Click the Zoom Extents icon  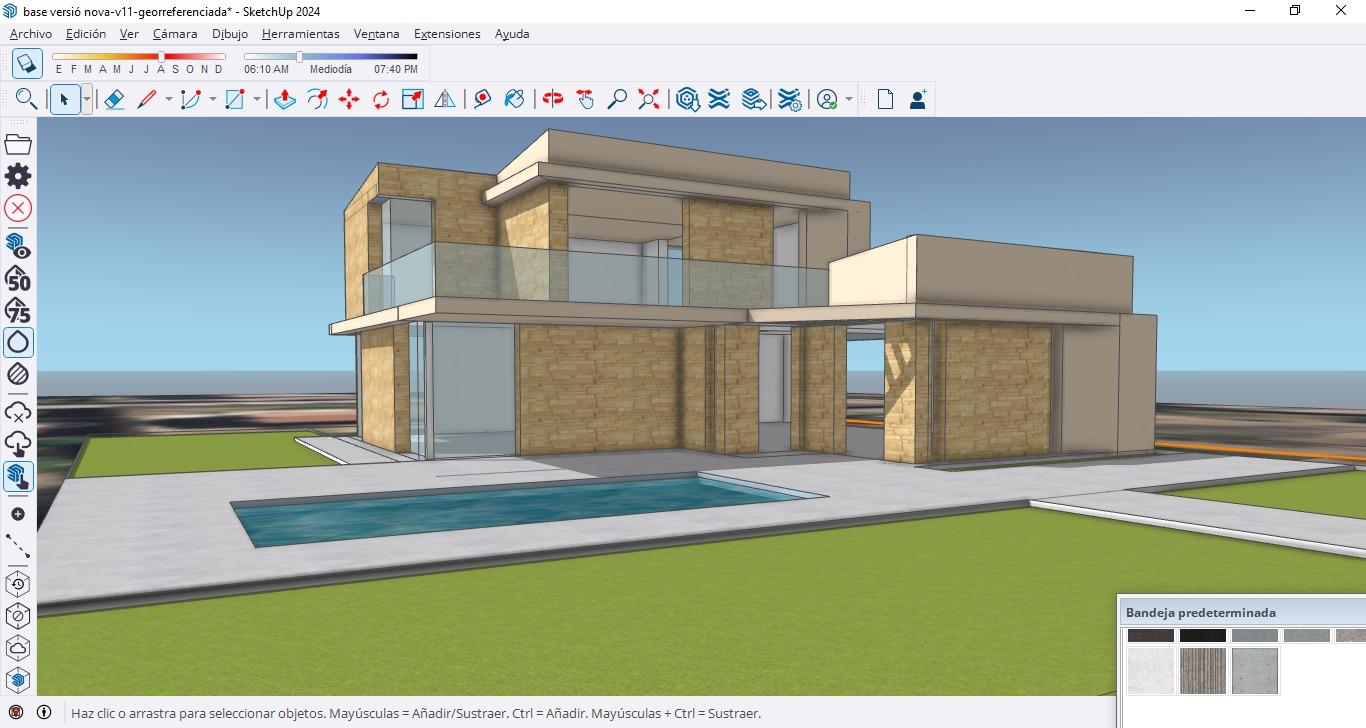click(650, 99)
